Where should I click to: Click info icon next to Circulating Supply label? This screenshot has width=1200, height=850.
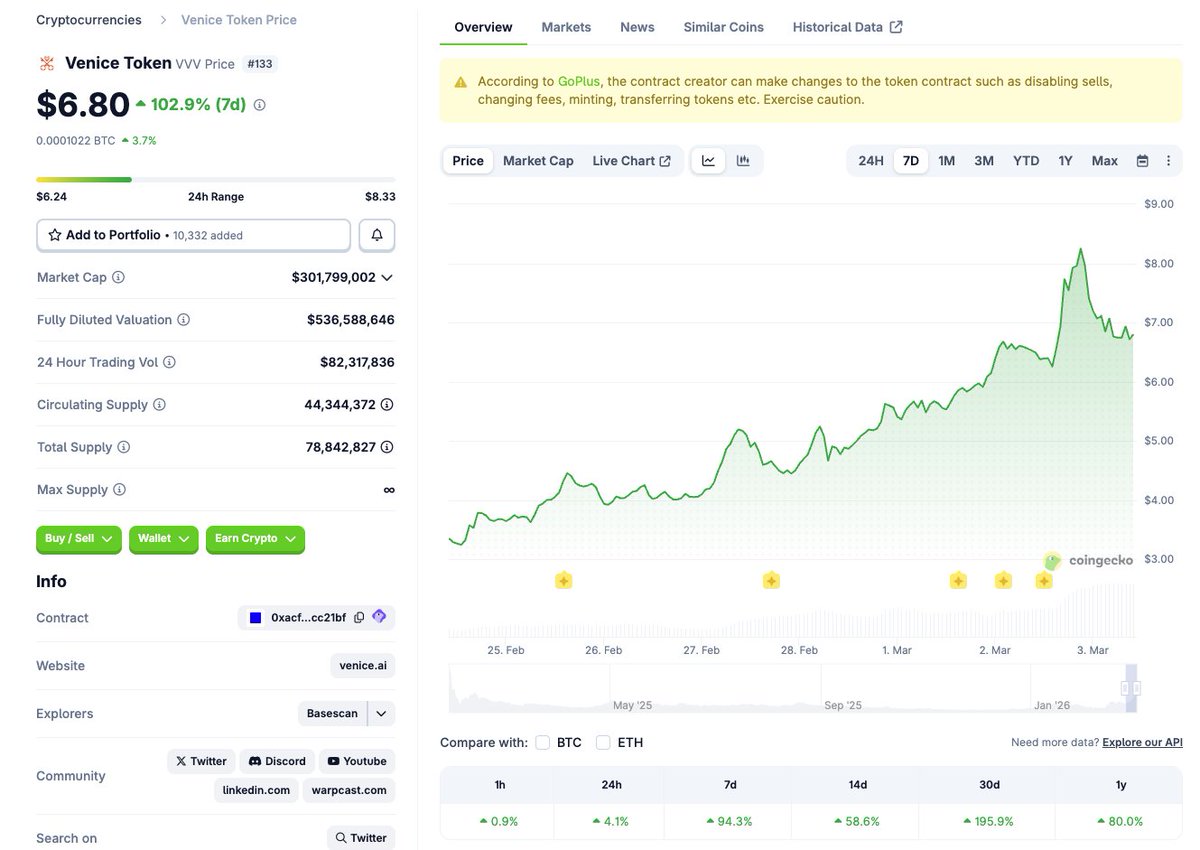coord(159,405)
